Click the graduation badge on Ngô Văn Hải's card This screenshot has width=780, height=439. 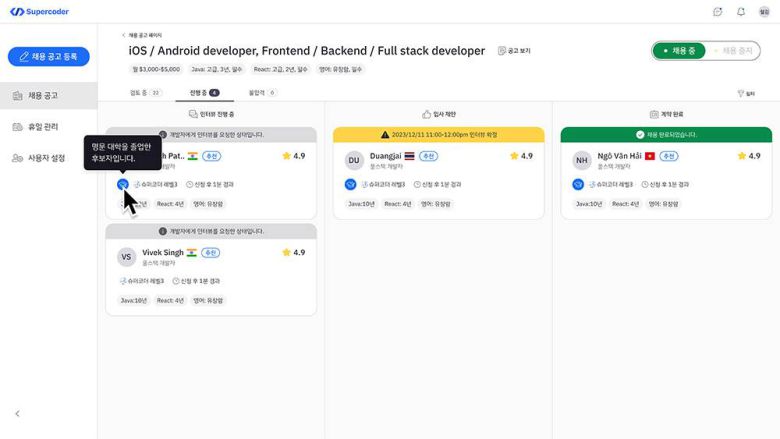click(x=578, y=184)
